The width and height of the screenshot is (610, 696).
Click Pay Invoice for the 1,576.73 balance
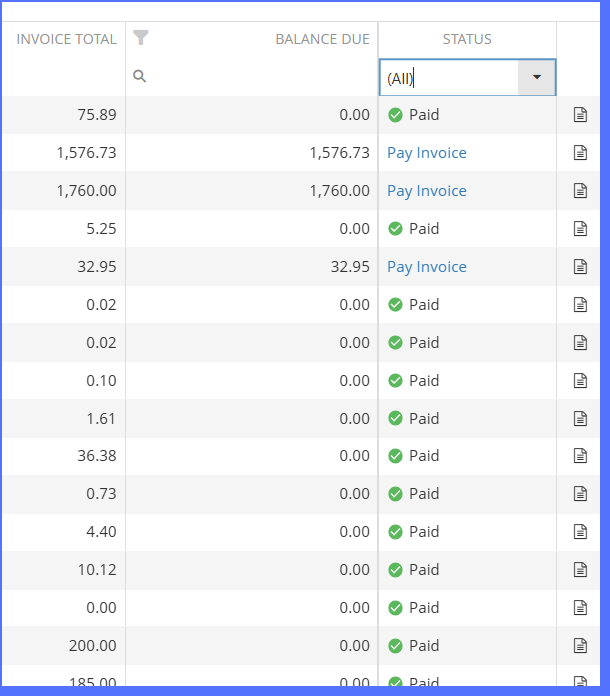(x=427, y=153)
